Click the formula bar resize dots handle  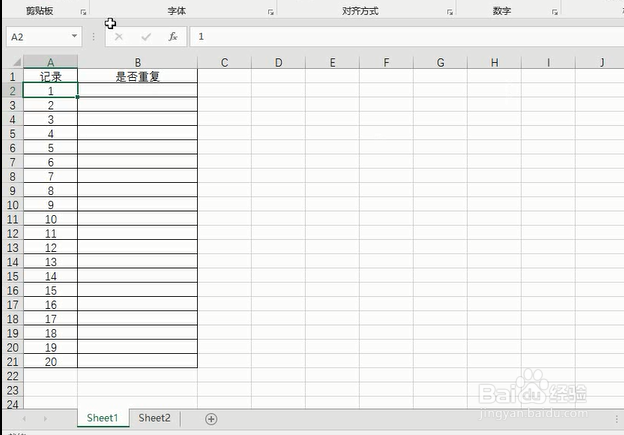point(94,37)
